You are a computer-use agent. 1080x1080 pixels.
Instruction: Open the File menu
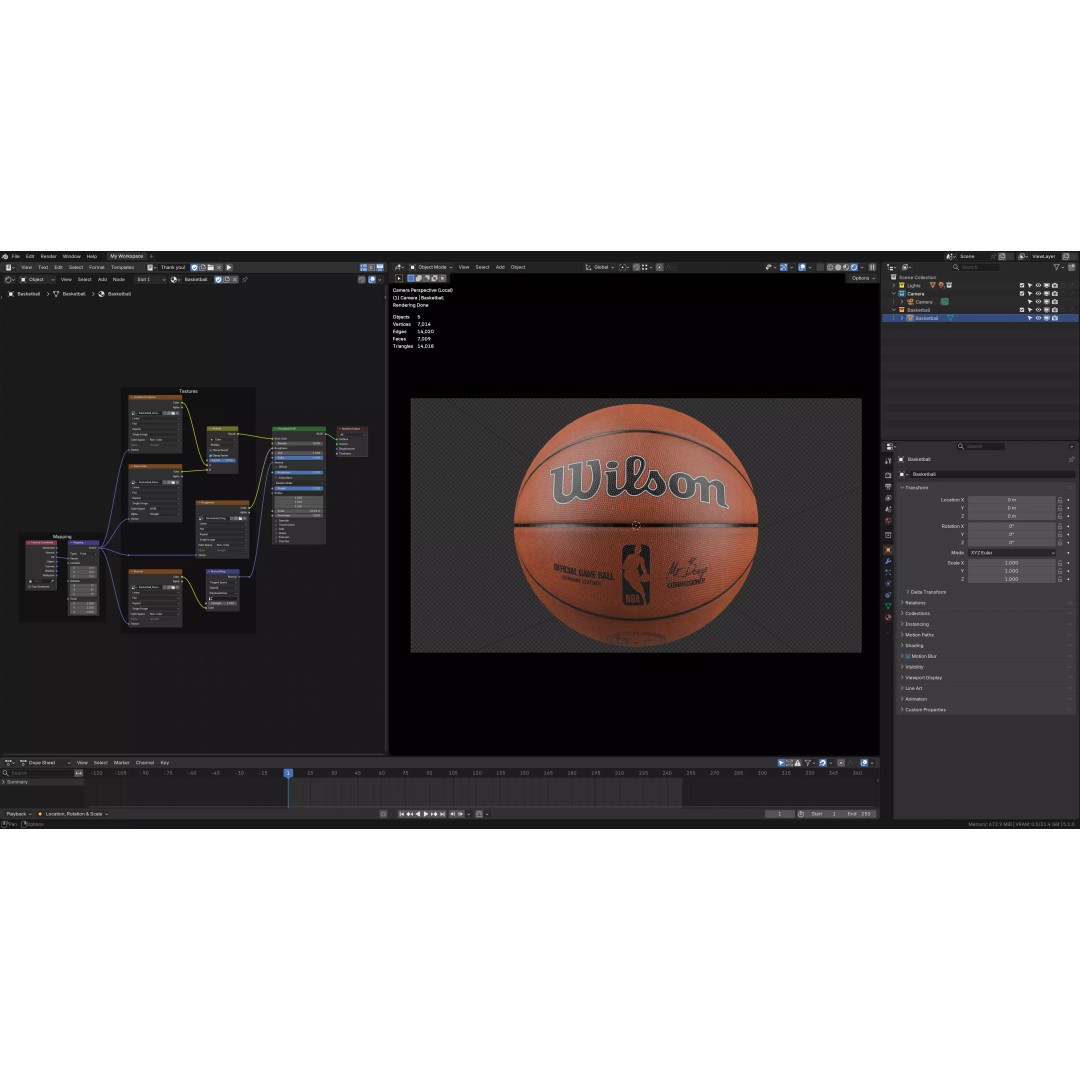click(x=16, y=256)
